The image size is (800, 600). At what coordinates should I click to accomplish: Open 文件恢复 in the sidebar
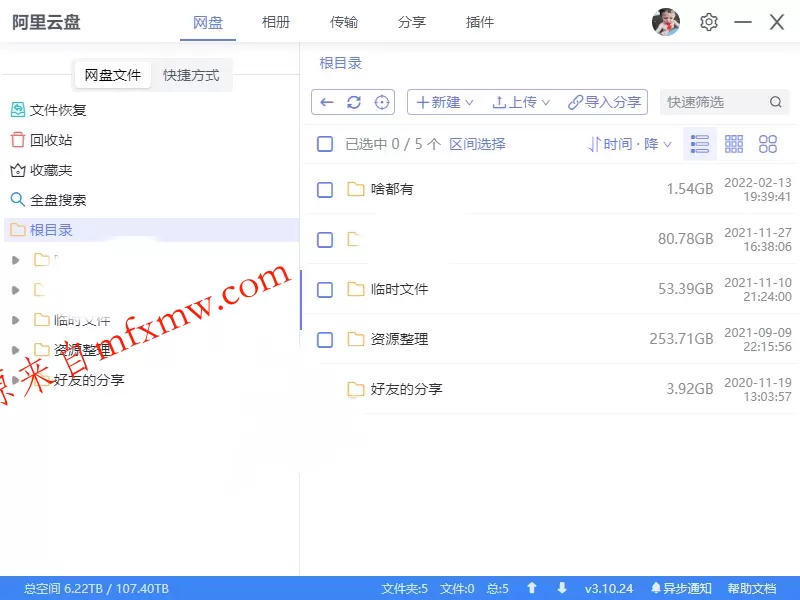pos(48,110)
